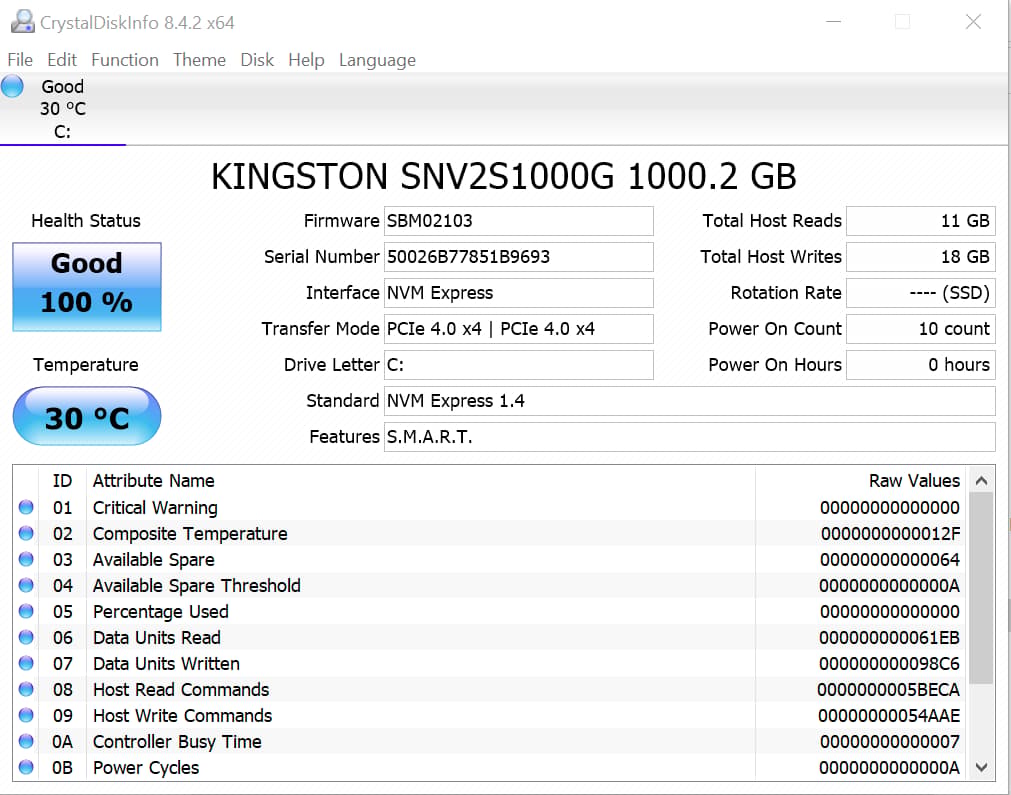Click status dot for Data Units Written

click(26, 663)
